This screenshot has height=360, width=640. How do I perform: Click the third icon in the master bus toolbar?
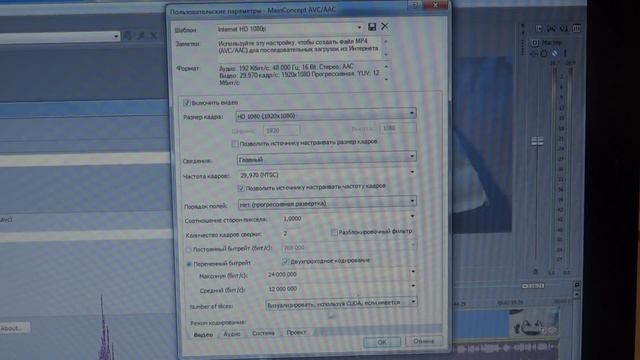tap(564, 29)
